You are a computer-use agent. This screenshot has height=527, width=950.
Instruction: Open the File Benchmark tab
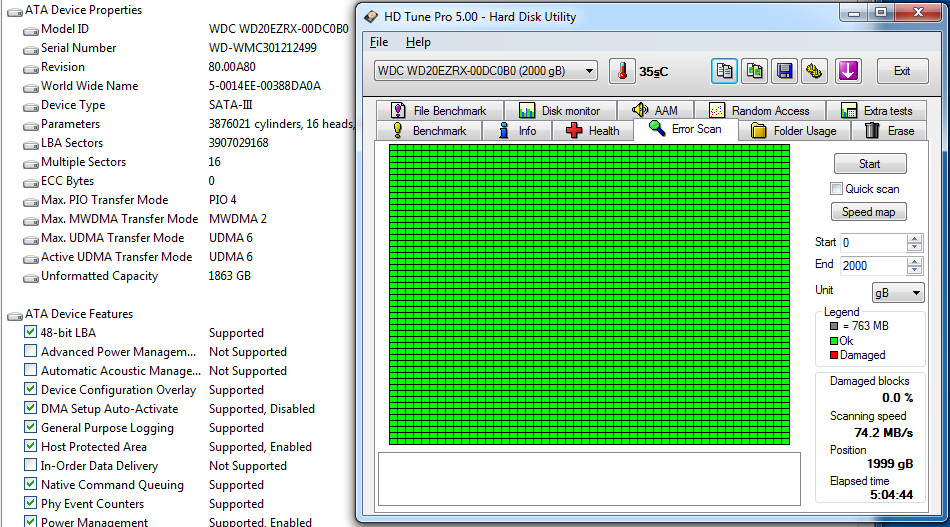pyautogui.click(x=439, y=110)
